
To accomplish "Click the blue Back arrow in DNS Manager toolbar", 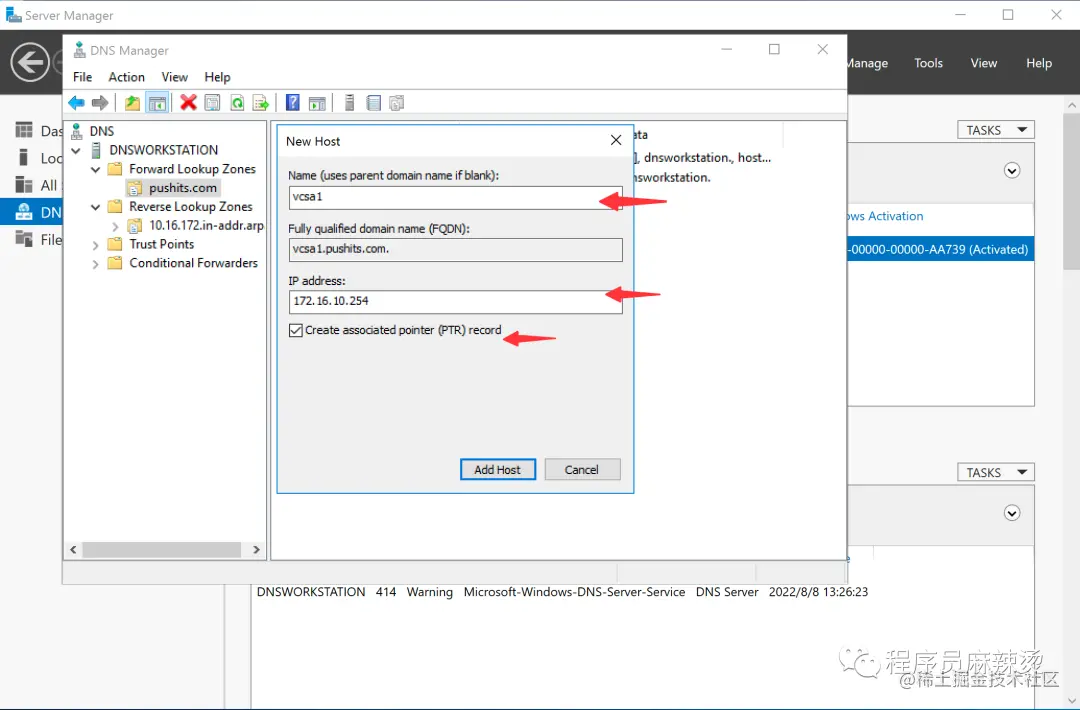I will click(76, 103).
